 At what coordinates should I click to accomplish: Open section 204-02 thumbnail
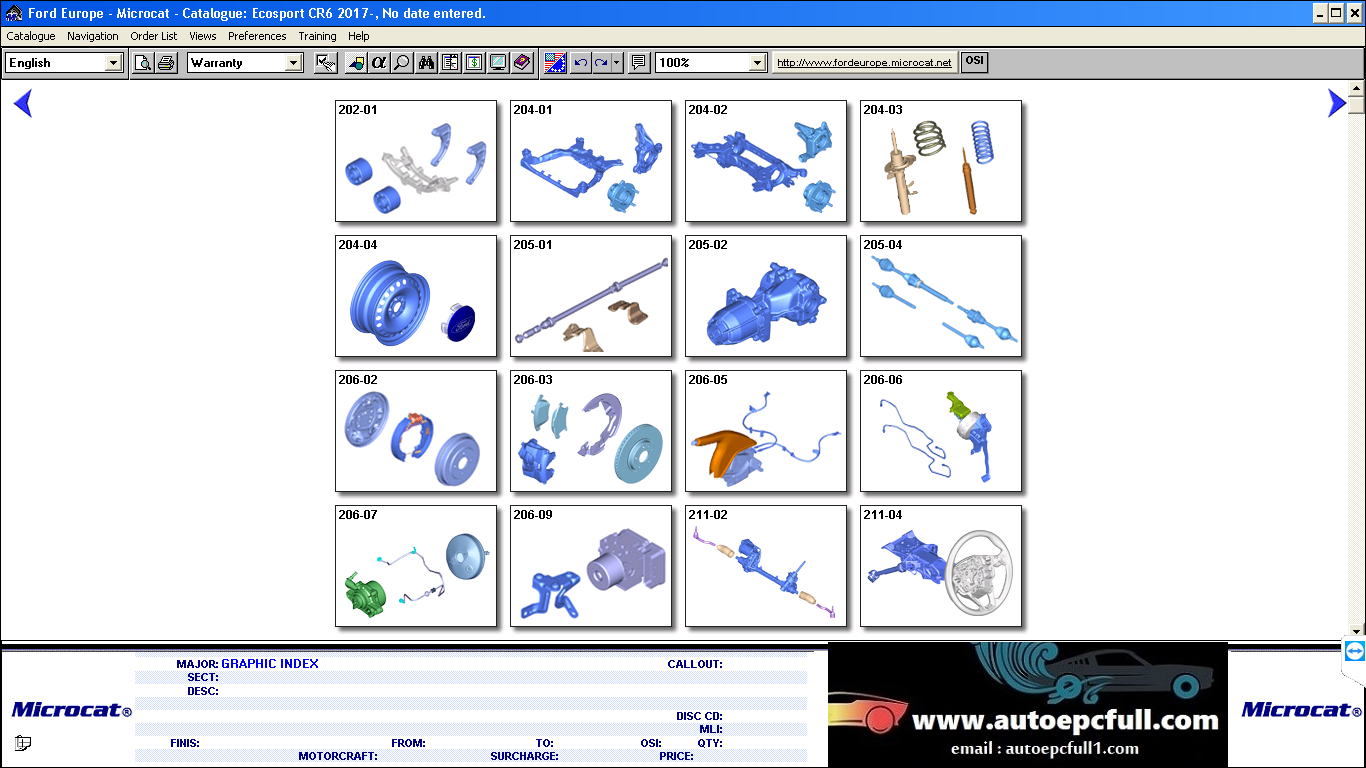(766, 161)
